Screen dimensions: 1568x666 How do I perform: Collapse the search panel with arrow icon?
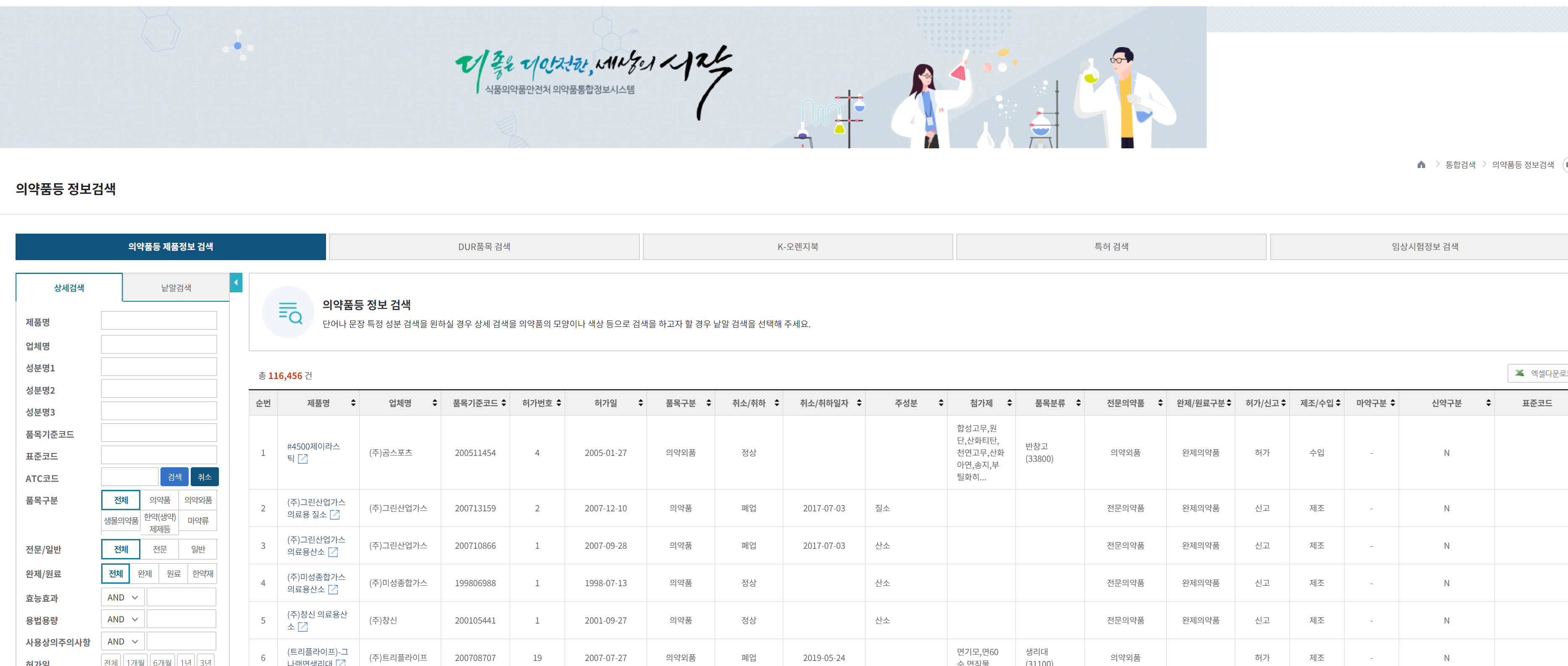pyautogui.click(x=236, y=282)
